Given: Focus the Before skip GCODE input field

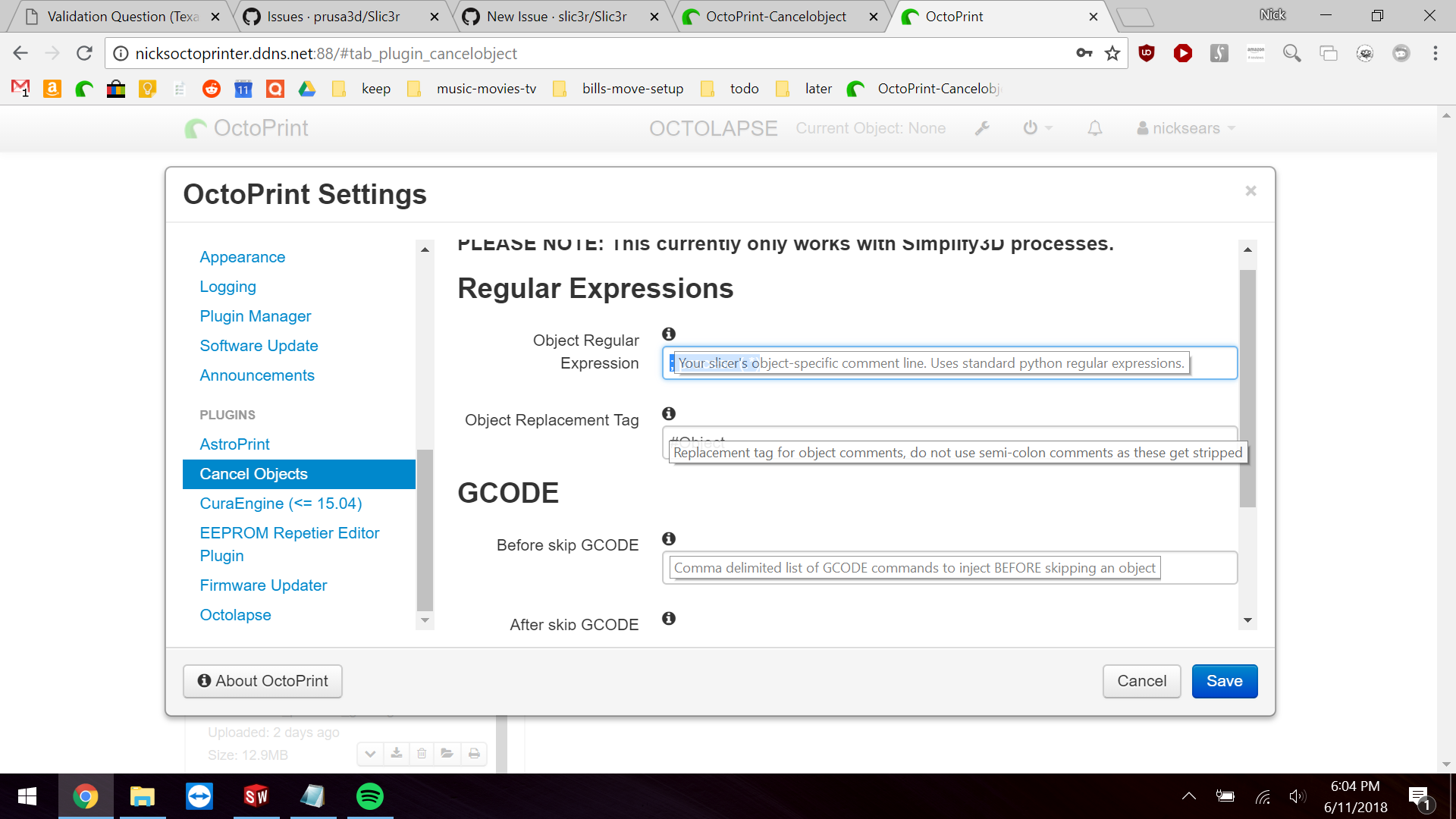Looking at the screenshot, I should click(x=1198, y=568).
